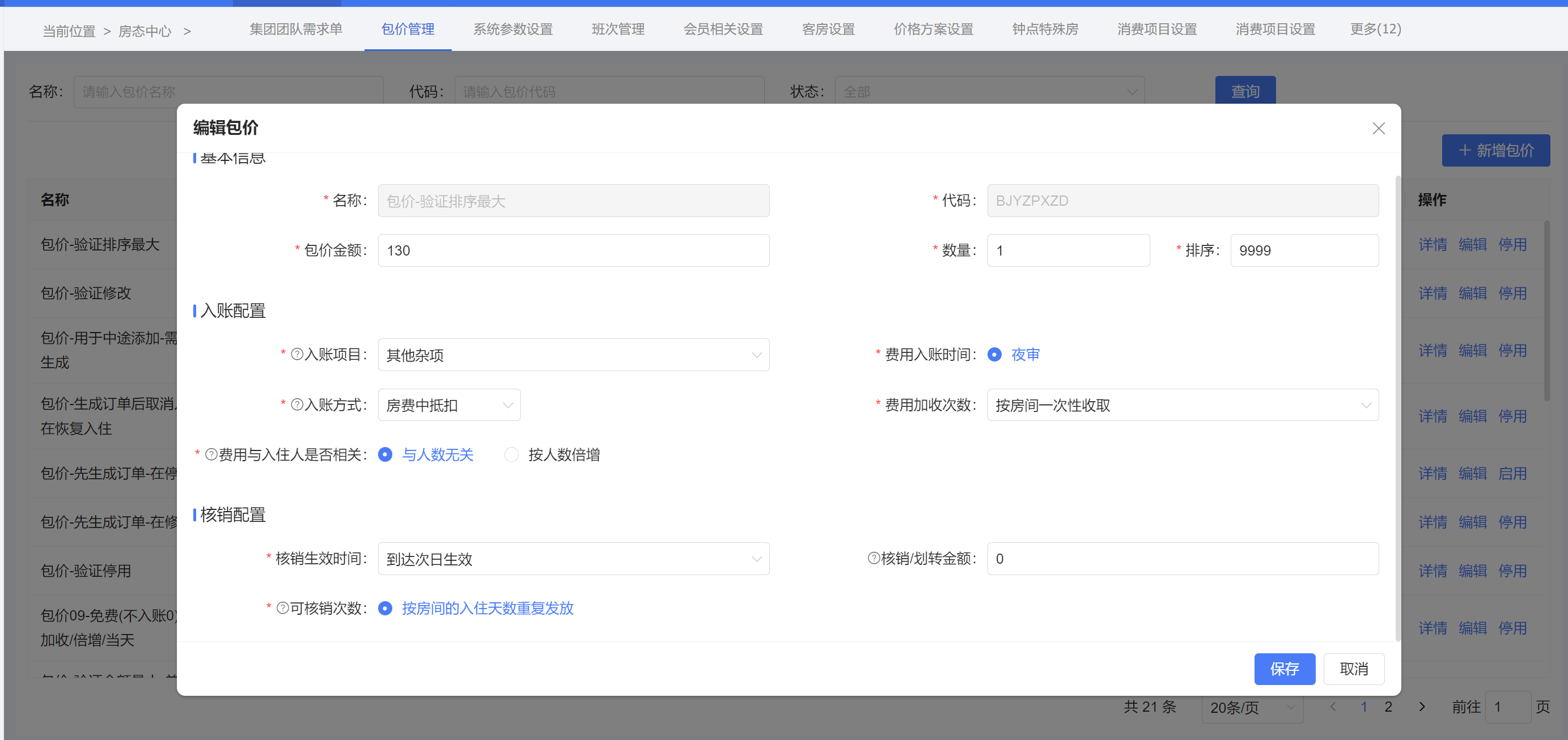Click 详情 for 包价-验证排序最大 row
This screenshot has height=740, width=1568.
click(1433, 245)
